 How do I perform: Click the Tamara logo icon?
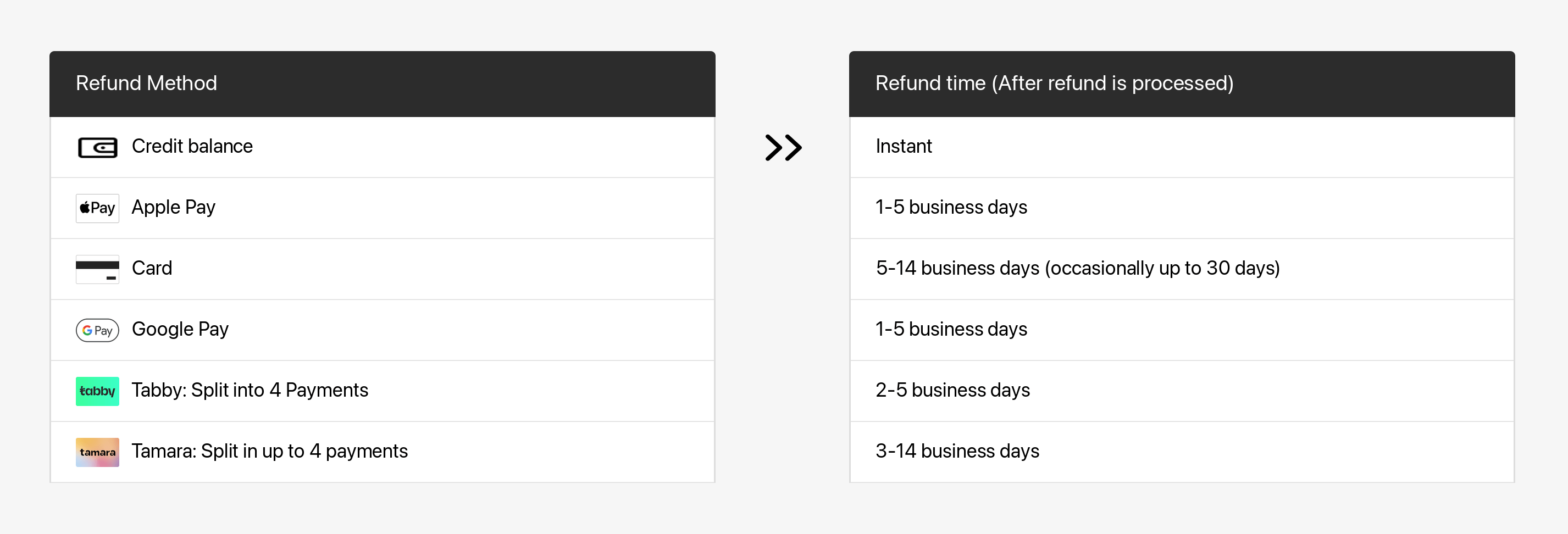tap(97, 452)
